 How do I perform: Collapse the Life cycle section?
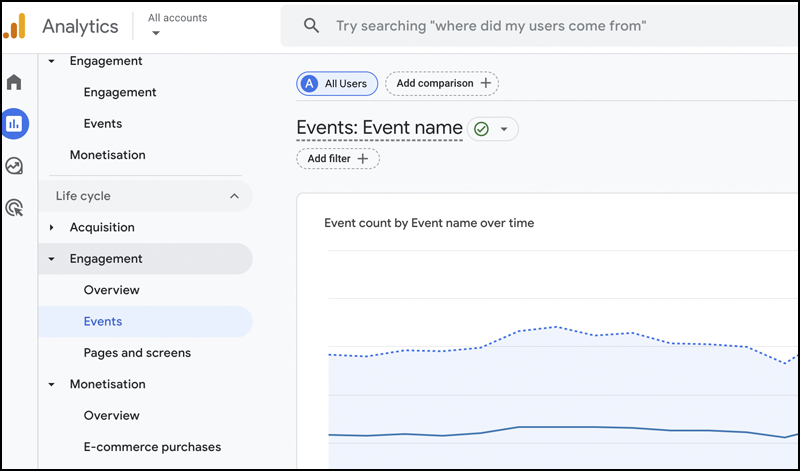pos(234,196)
